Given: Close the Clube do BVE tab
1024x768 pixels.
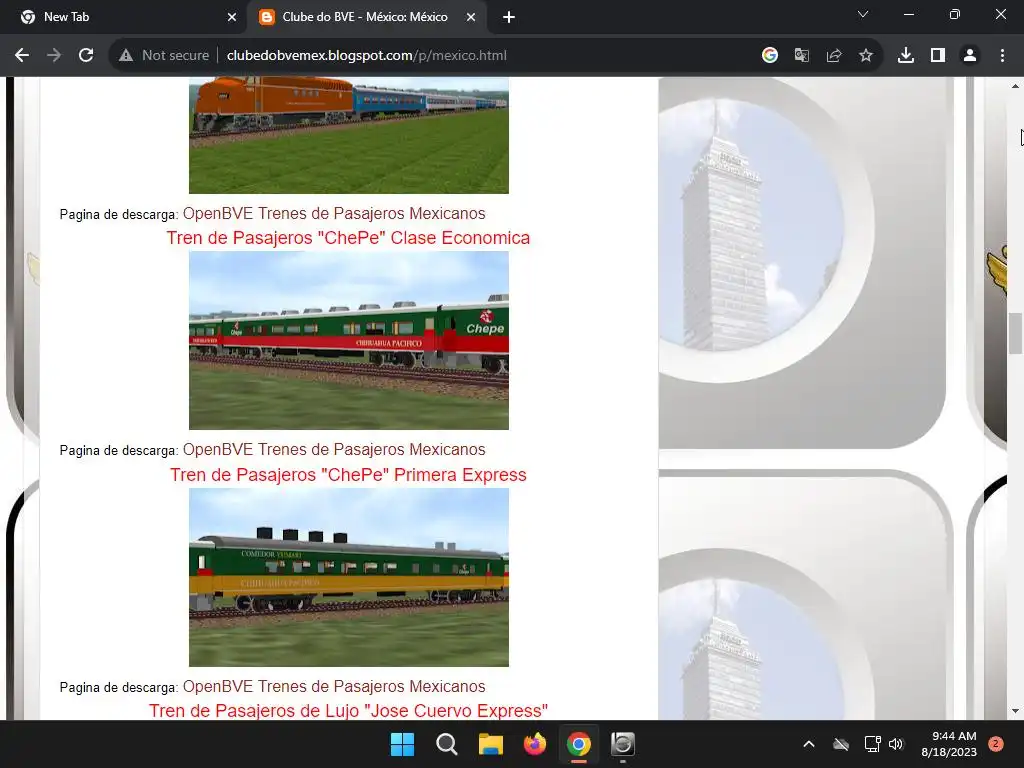Looking at the screenshot, I should pyautogui.click(x=471, y=18).
